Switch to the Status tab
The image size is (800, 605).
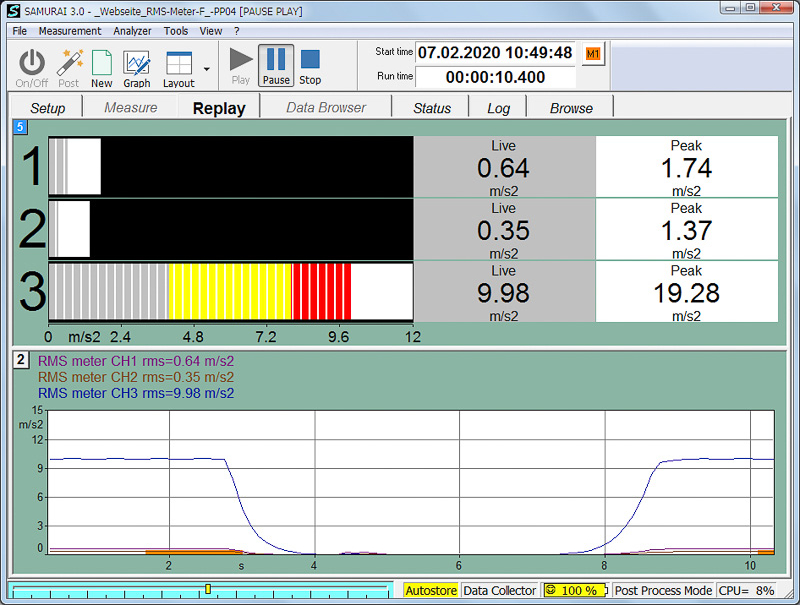click(432, 108)
